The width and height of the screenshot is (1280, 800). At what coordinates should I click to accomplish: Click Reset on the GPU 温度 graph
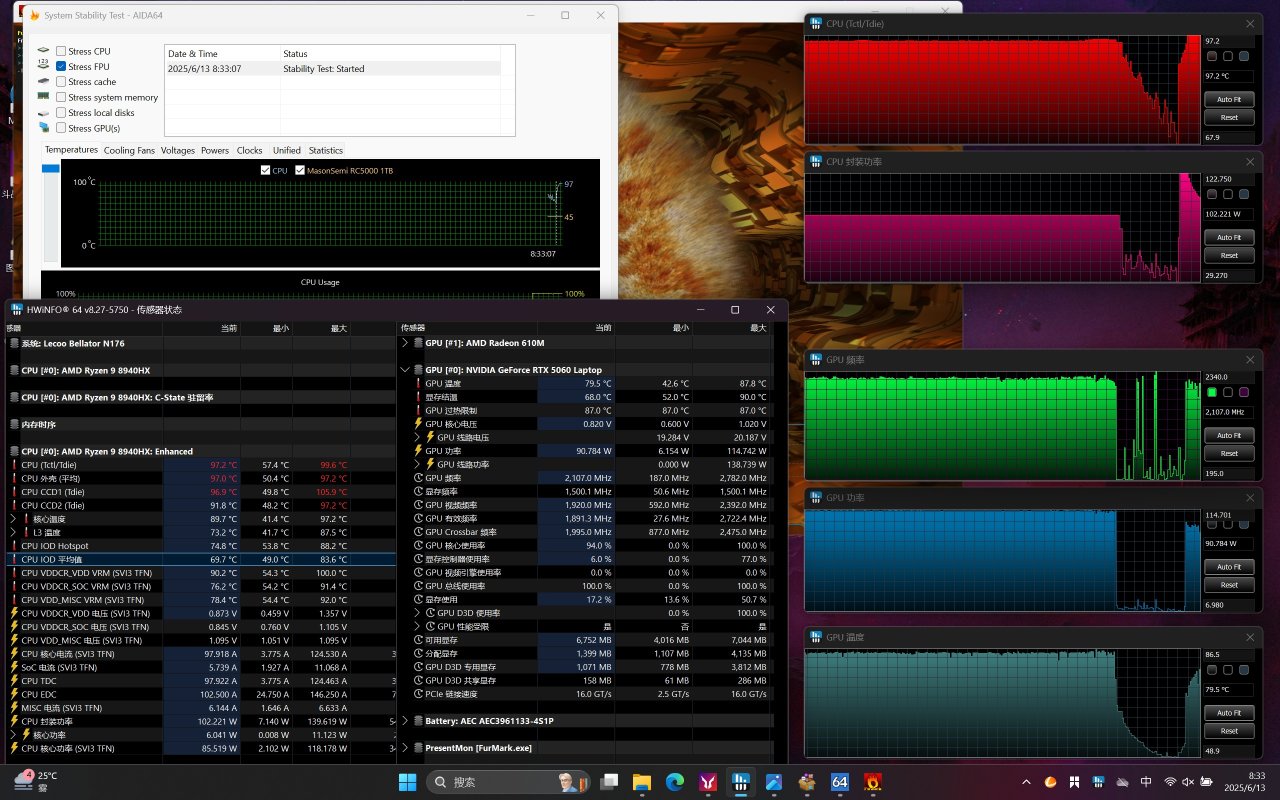click(x=1229, y=731)
